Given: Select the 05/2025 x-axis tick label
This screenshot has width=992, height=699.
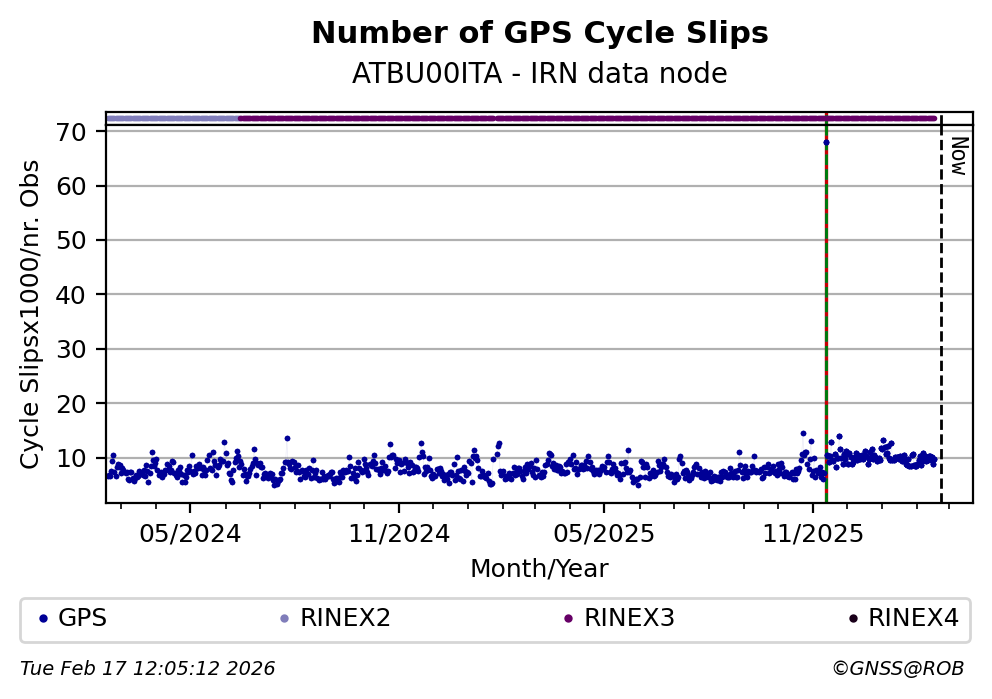Looking at the screenshot, I should 602,533.
